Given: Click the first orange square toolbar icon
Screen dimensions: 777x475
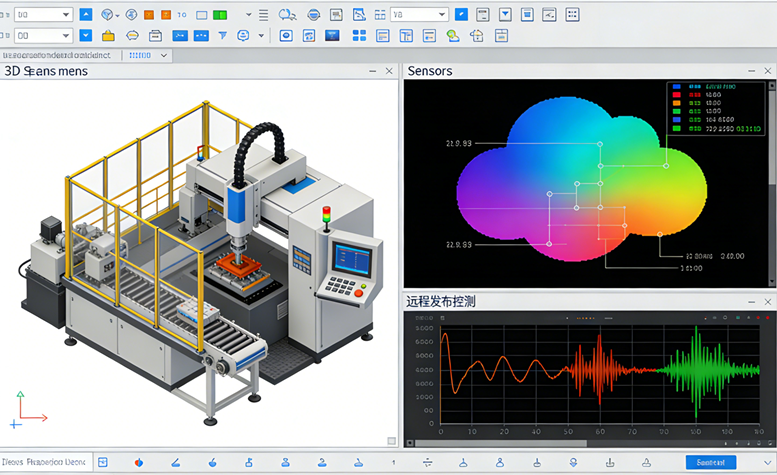Looking at the screenshot, I should click(x=149, y=15).
